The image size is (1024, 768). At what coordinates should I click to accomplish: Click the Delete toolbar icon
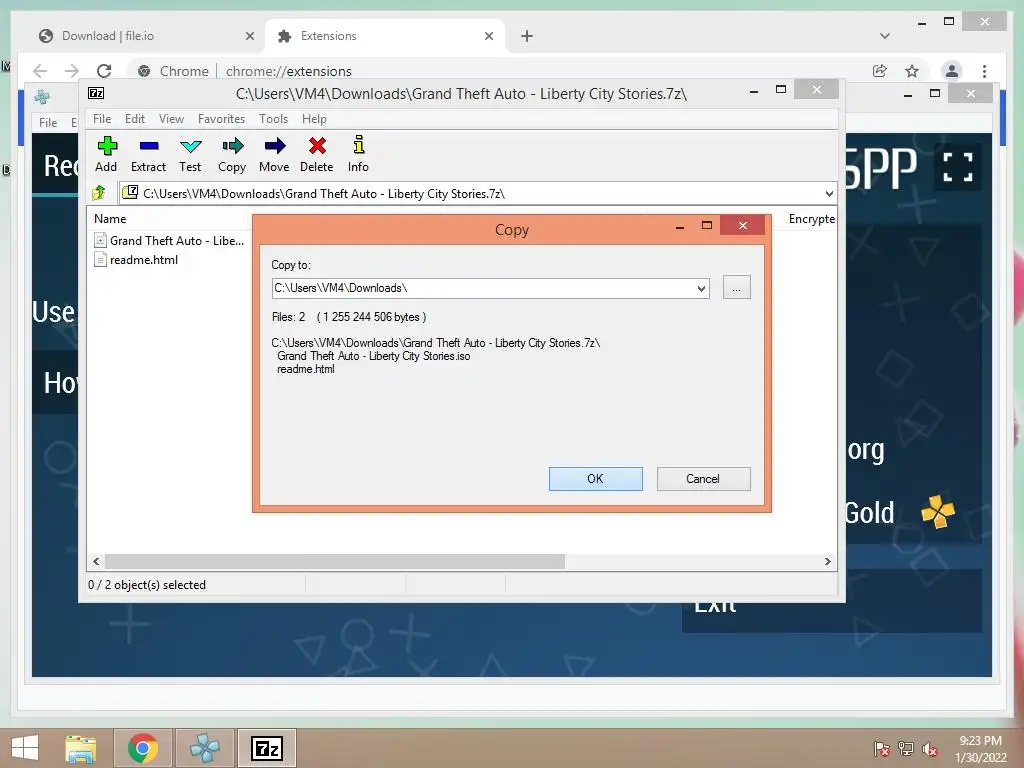coord(317,146)
